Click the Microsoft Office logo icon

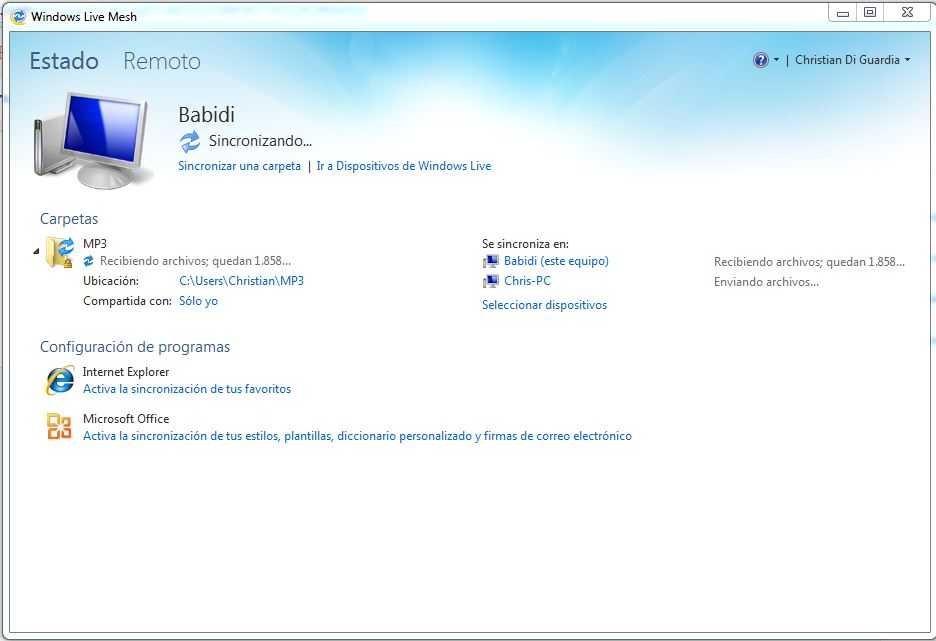coord(59,426)
